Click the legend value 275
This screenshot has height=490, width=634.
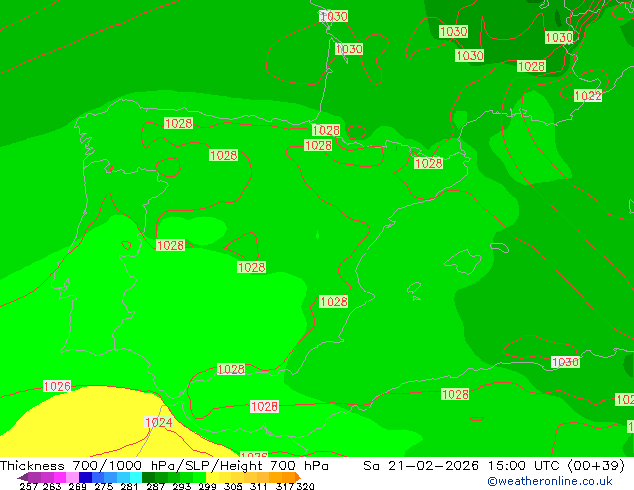tap(104, 486)
